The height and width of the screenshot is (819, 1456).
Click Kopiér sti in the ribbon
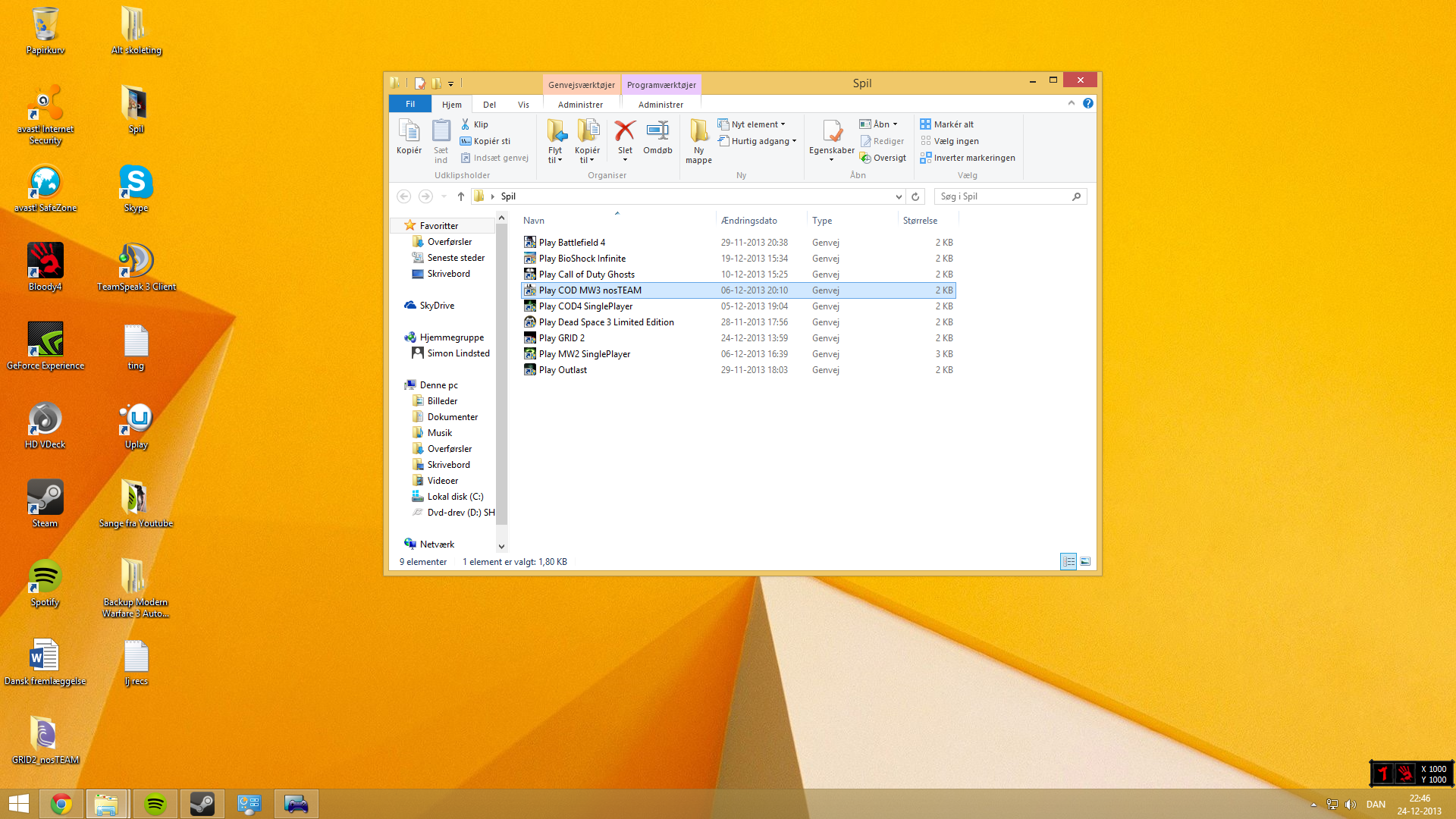coord(485,141)
